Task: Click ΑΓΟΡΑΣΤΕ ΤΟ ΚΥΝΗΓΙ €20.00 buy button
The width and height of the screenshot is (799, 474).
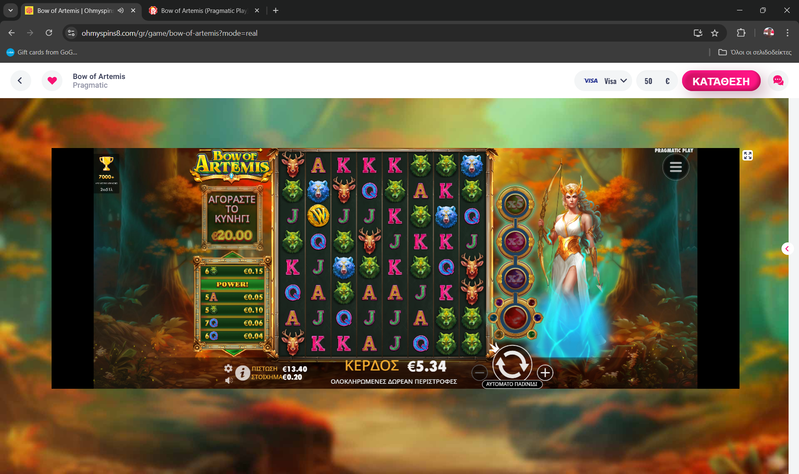Action: [232, 218]
